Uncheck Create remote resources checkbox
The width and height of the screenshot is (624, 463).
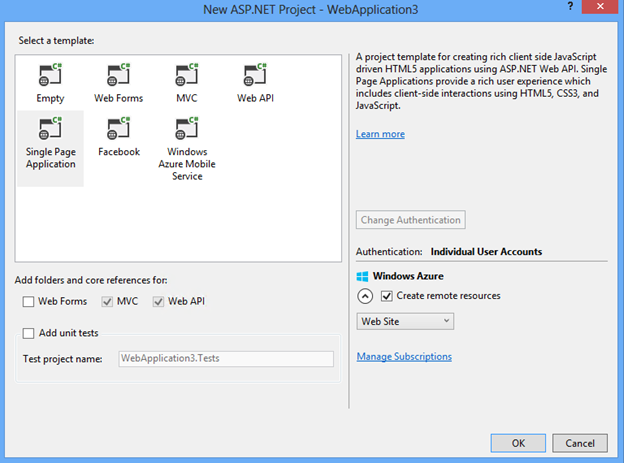(386, 296)
